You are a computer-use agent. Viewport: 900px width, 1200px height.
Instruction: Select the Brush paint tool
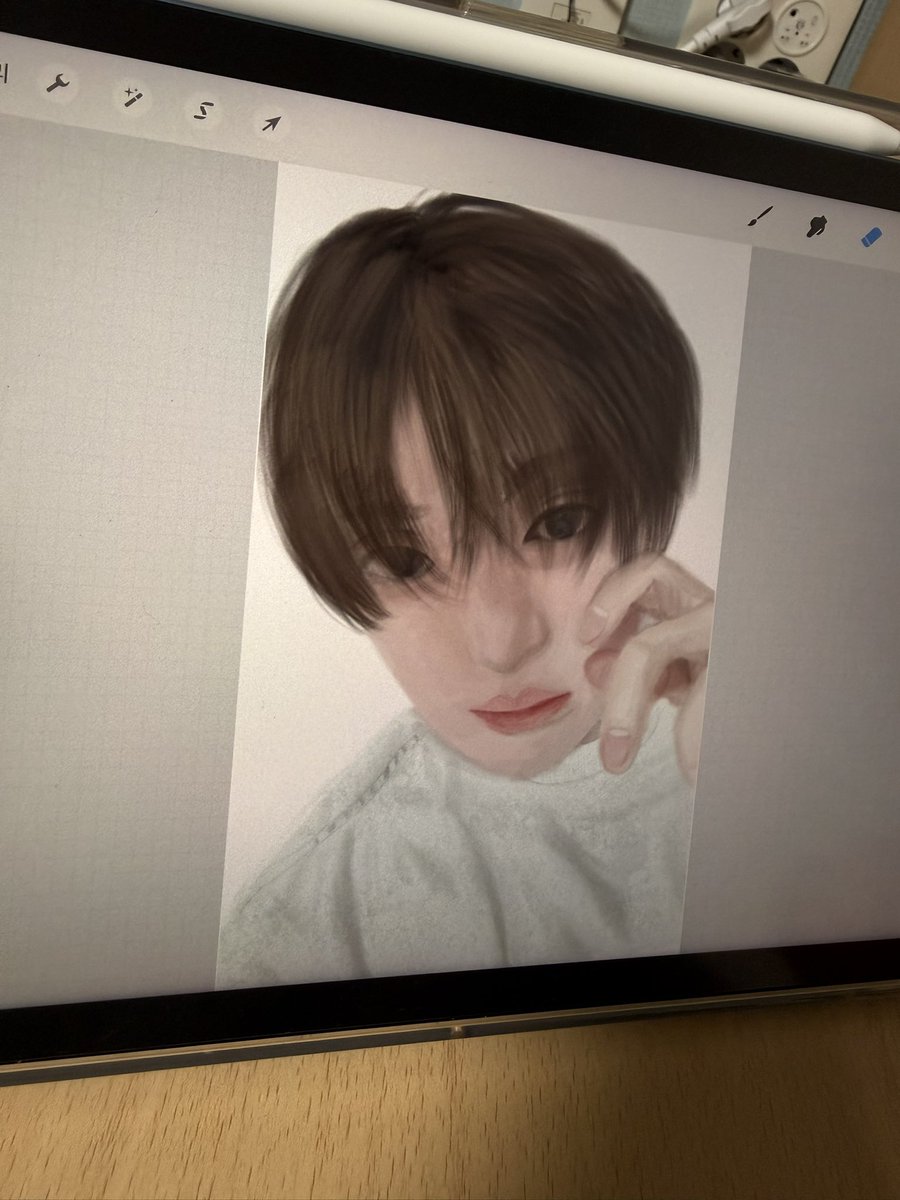(761, 217)
